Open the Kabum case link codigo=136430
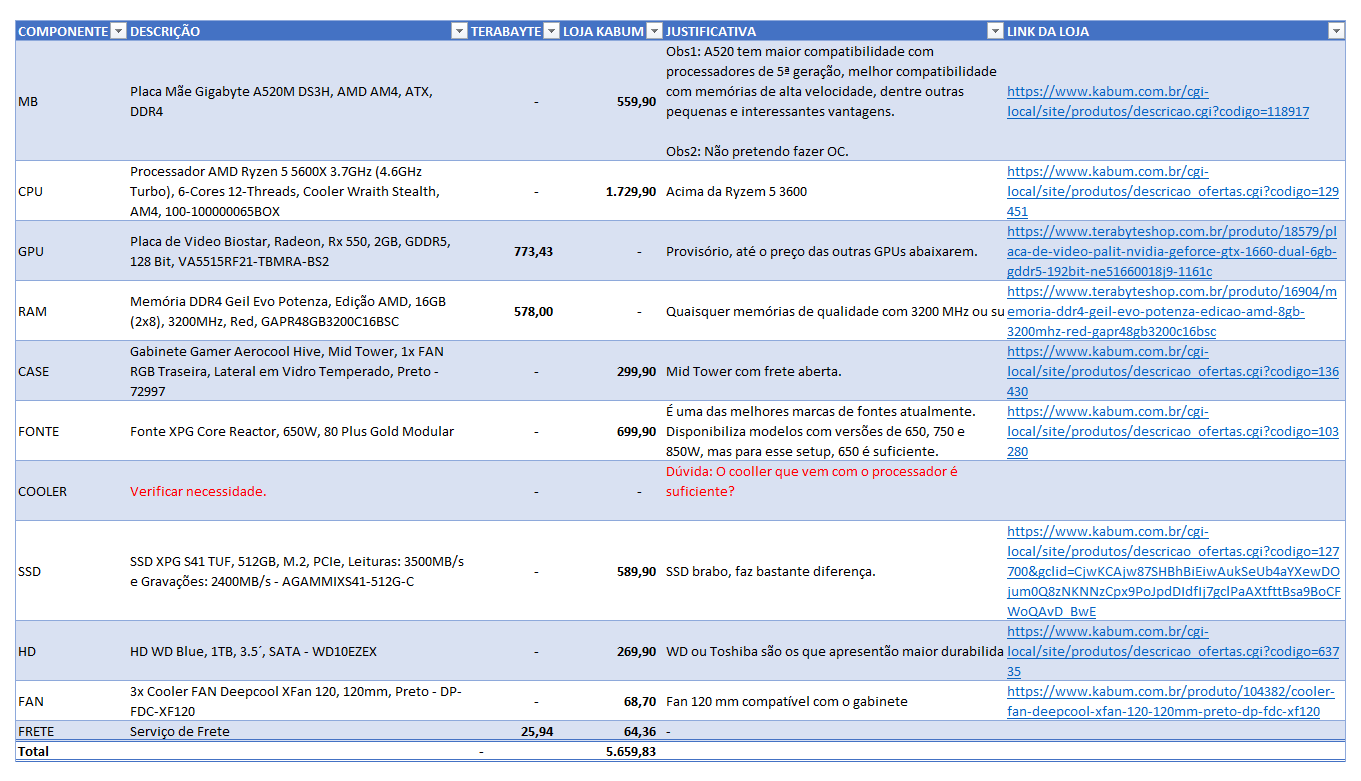Screen dimensions: 1361x781 (x=1173, y=371)
